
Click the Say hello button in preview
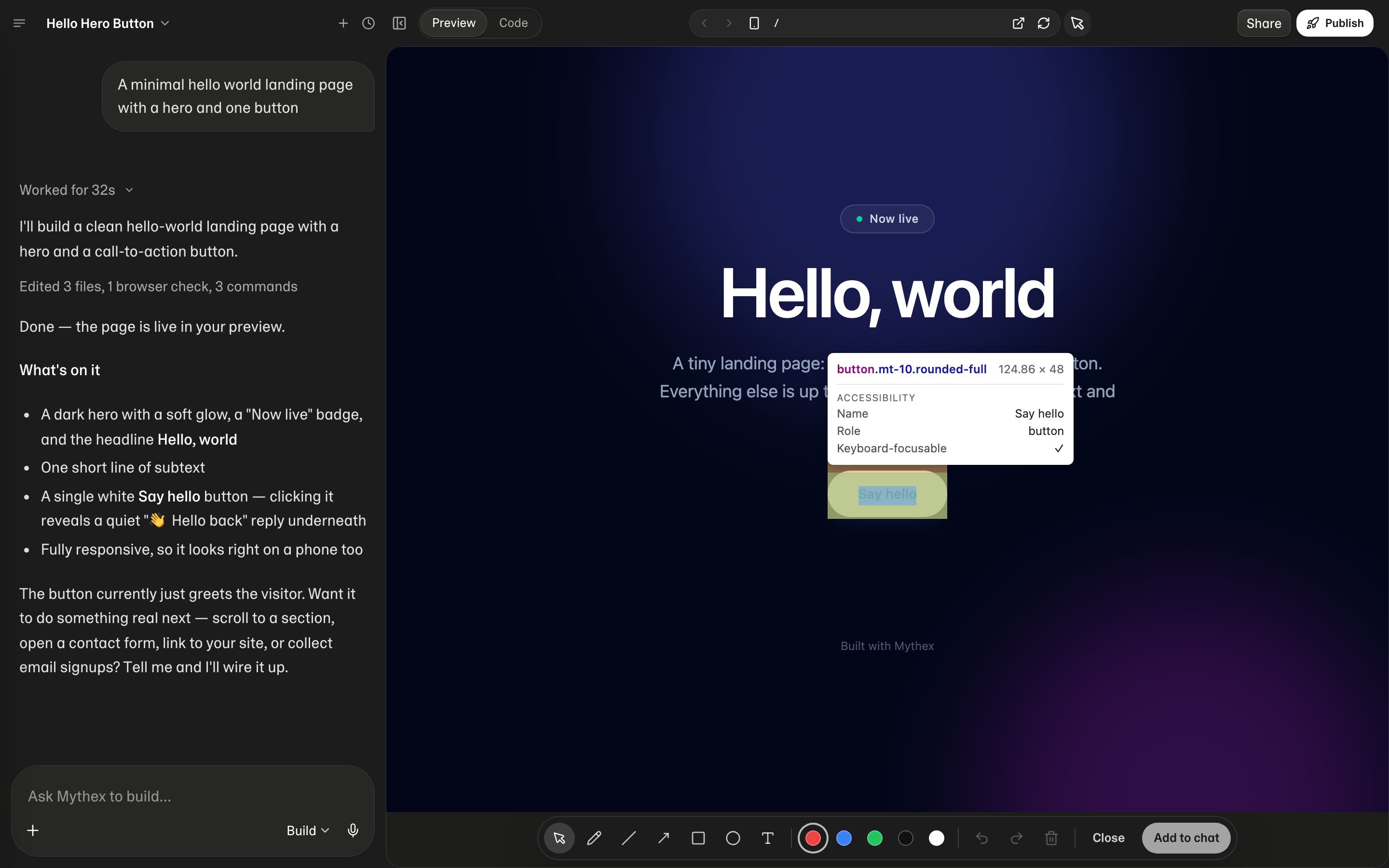click(x=887, y=494)
